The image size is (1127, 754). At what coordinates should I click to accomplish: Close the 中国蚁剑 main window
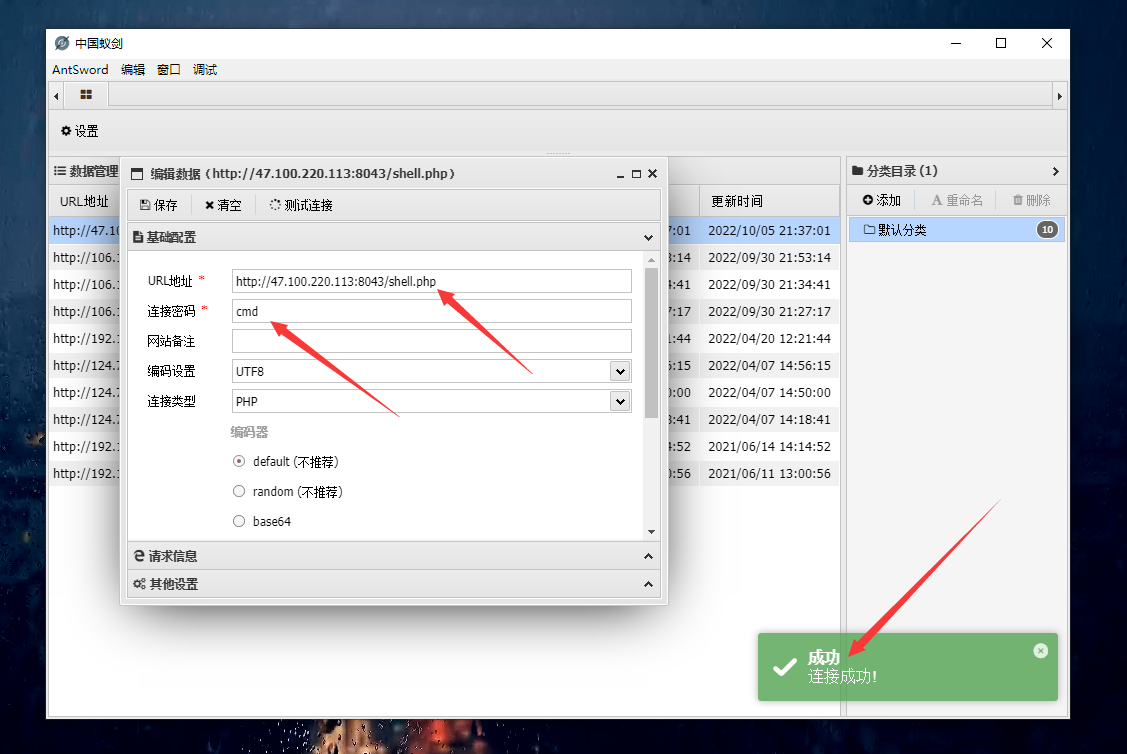pos(1046,43)
